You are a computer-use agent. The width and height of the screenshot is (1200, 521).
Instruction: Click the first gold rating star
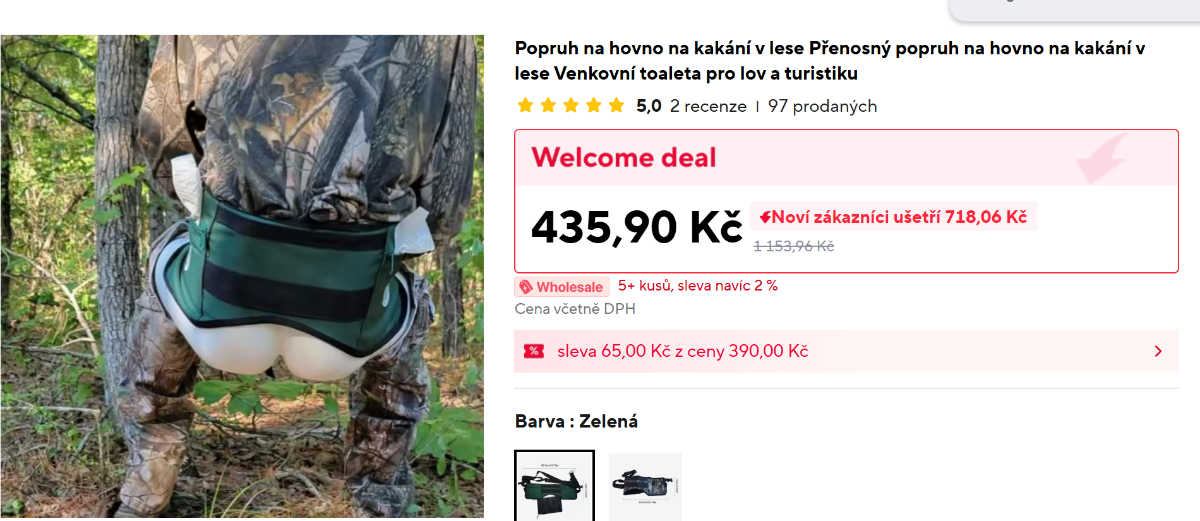coord(525,105)
